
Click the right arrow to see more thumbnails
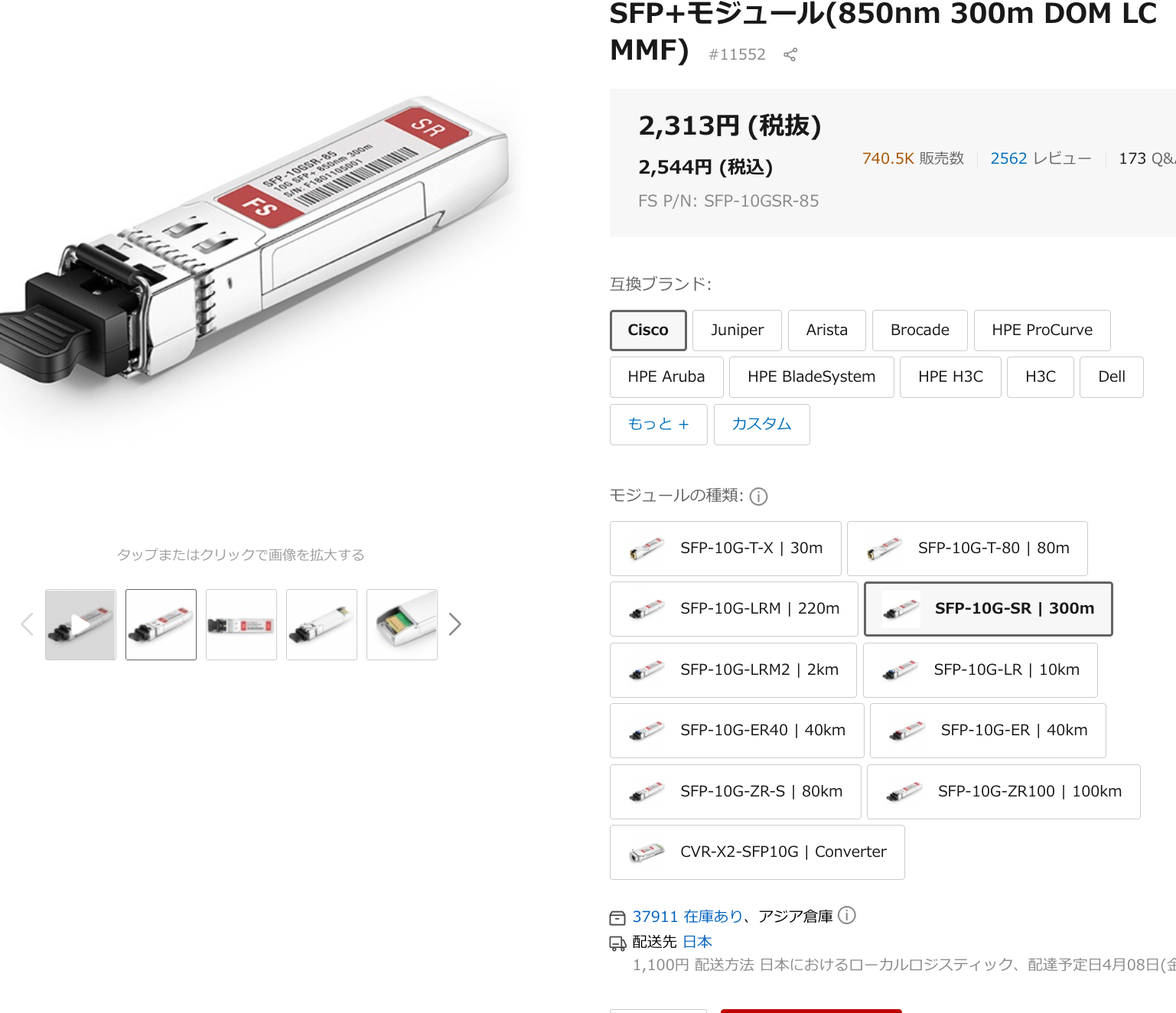pos(454,624)
